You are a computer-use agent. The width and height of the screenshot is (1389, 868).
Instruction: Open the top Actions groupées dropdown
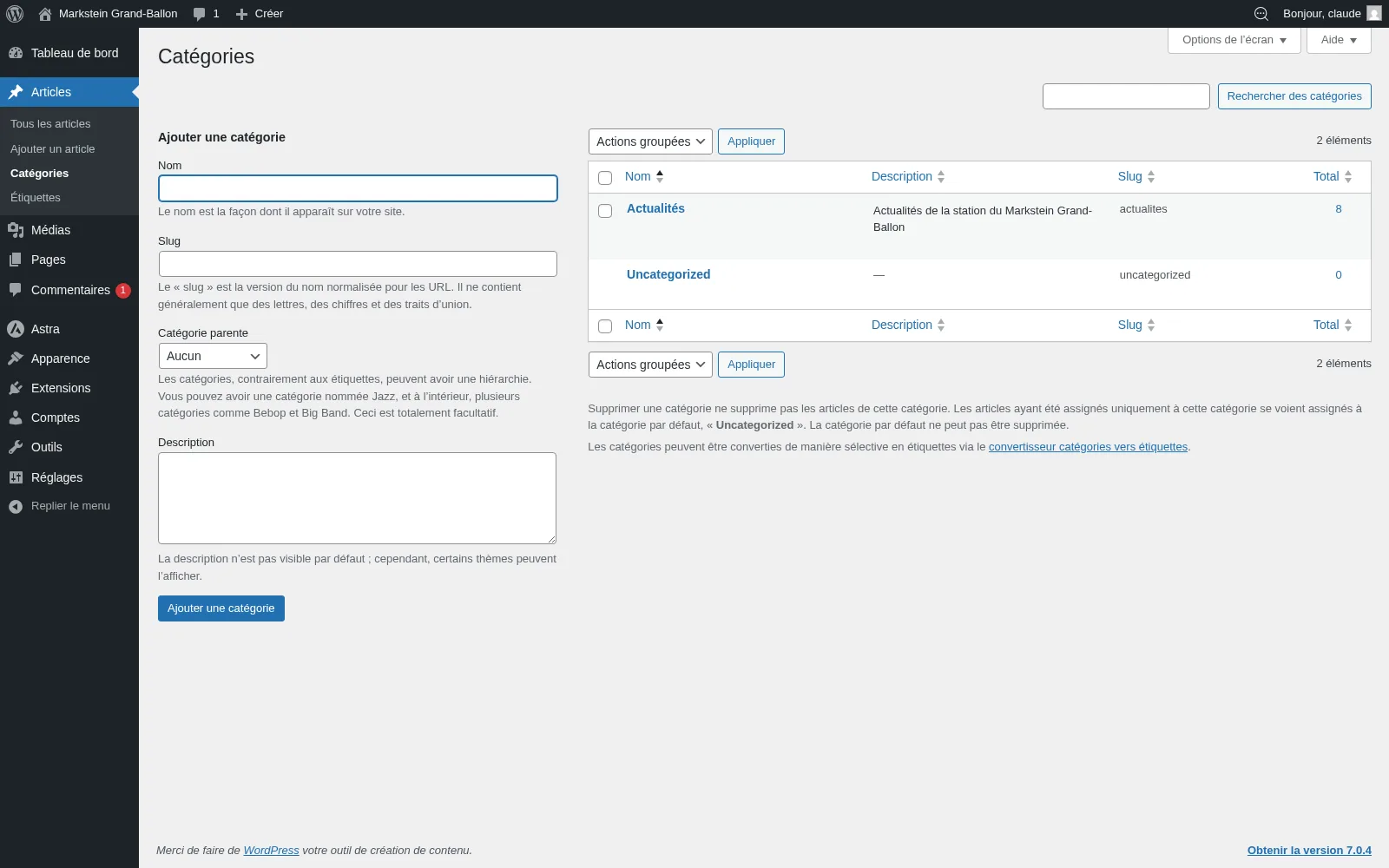click(x=650, y=141)
